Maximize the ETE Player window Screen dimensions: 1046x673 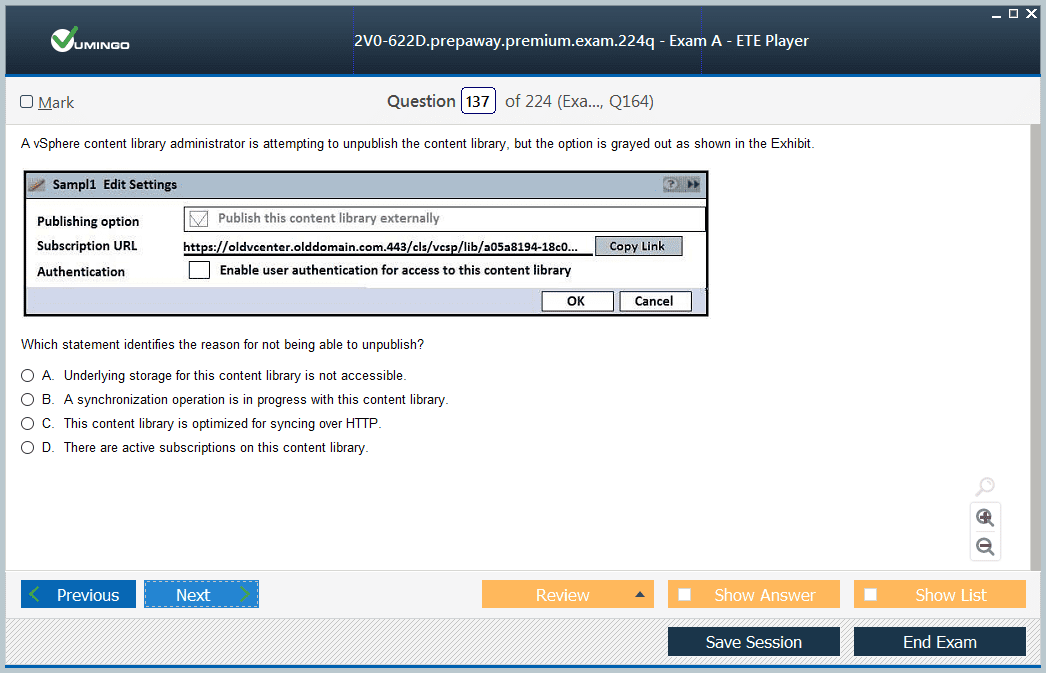(x=1013, y=13)
